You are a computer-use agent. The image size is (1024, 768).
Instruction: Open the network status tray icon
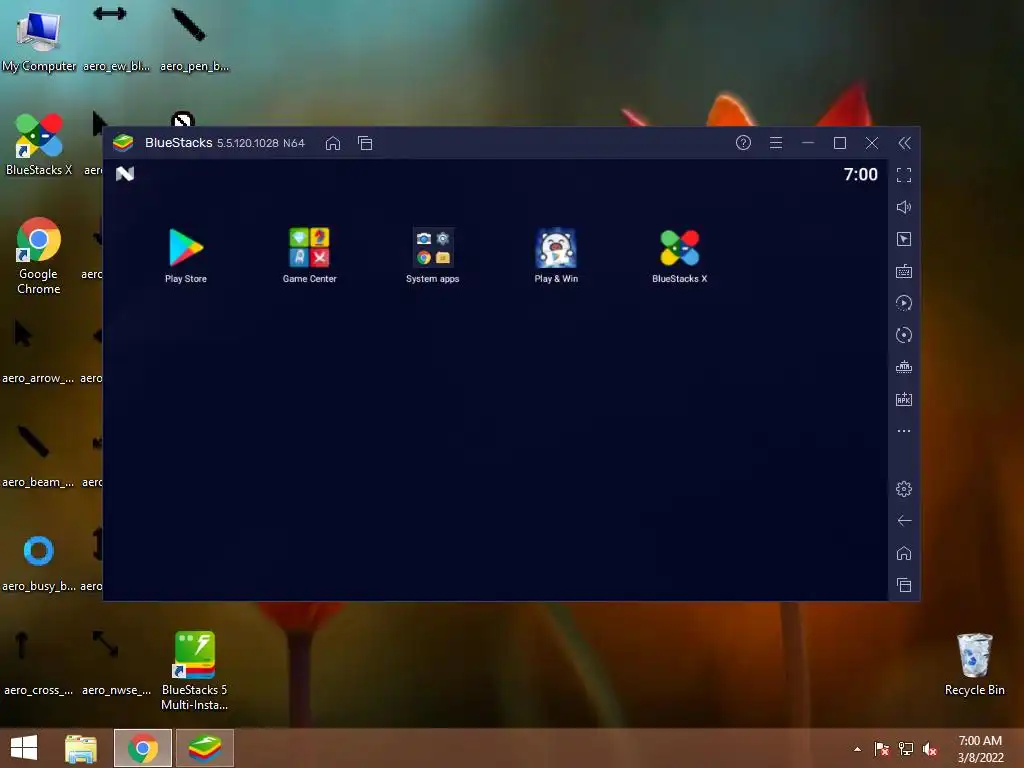click(x=906, y=749)
